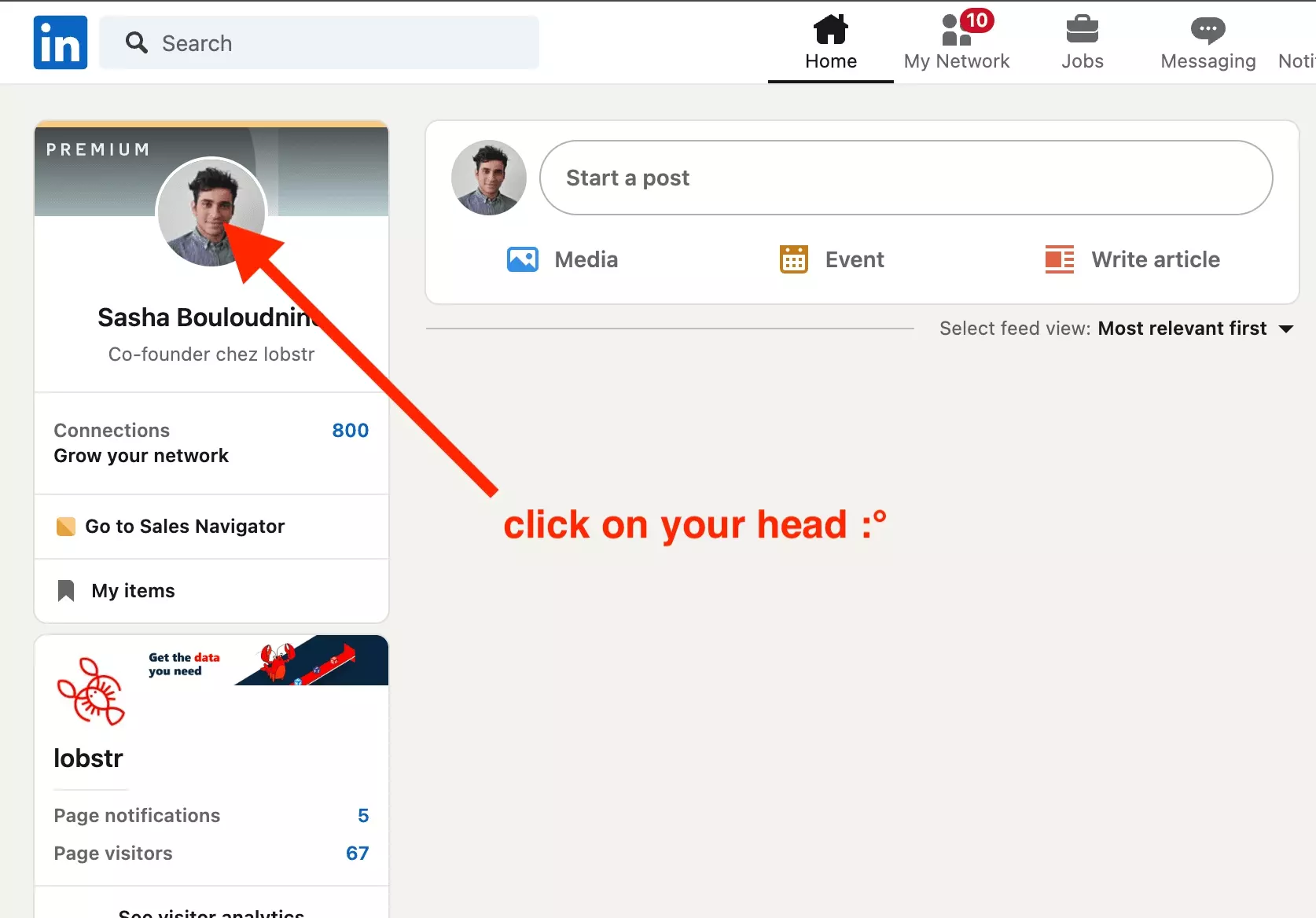Select the Write article icon
The height and width of the screenshot is (918, 1316).
(x=1058, y=259)
